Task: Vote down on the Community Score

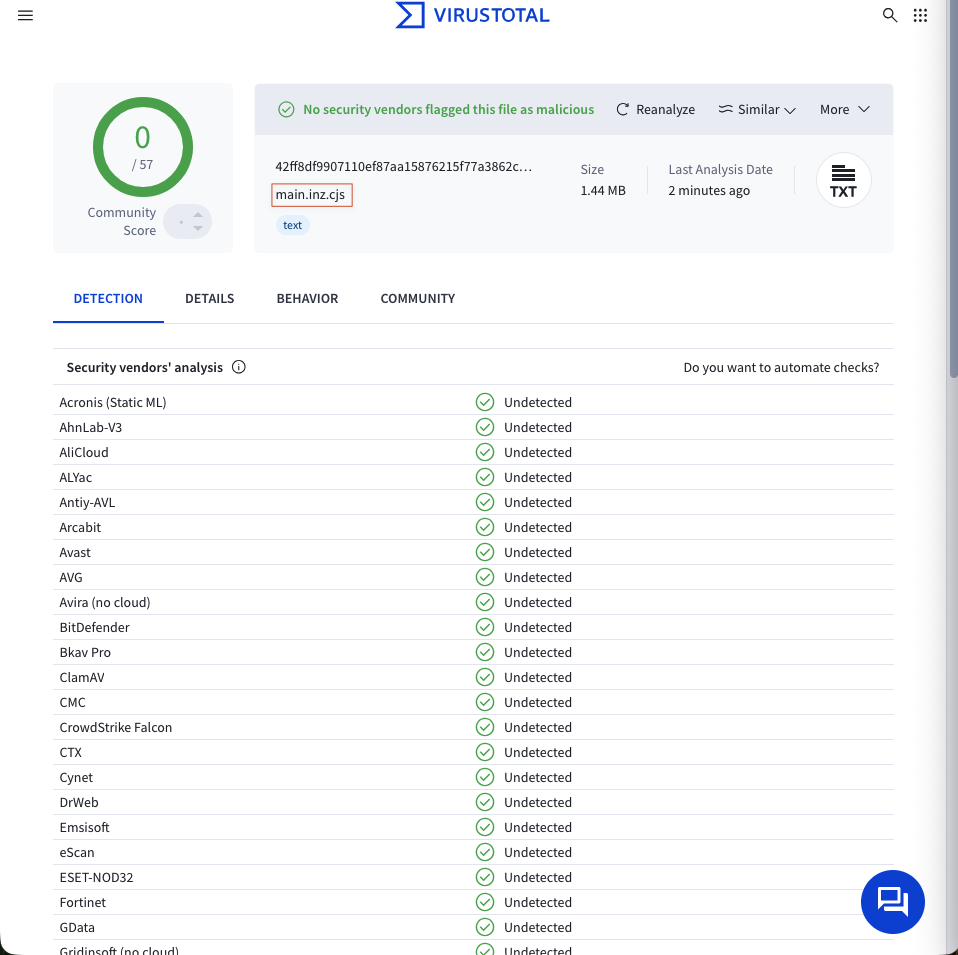Action: [x=198, y=228]
